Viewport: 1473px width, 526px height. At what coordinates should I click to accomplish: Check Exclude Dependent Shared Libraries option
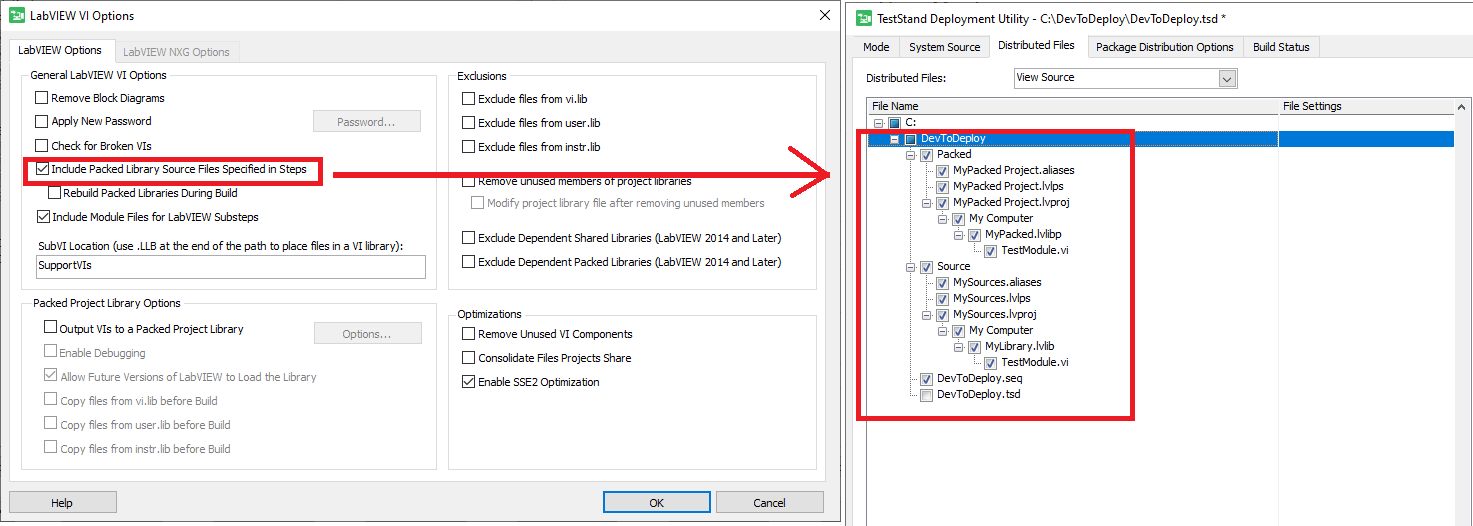coord(468,238)
